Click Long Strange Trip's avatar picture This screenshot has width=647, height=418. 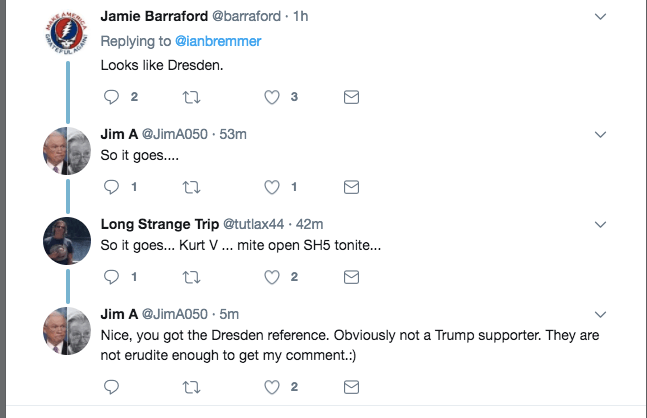click(67, 241)
